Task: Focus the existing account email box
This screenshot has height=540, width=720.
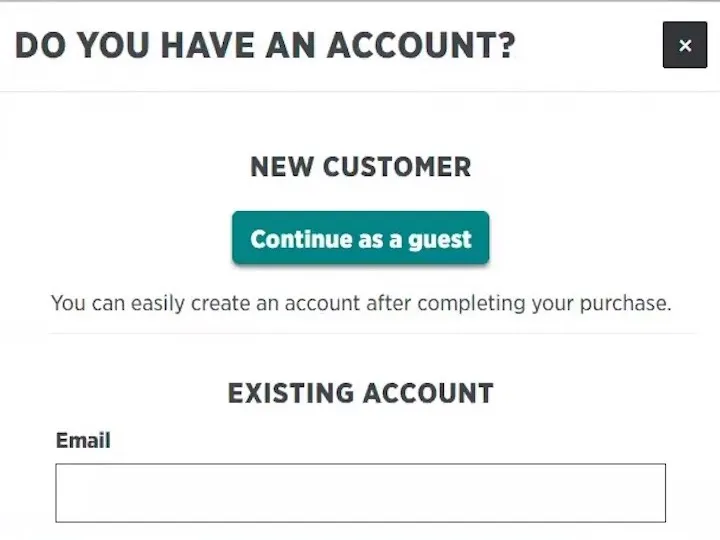Action: pos(360,493)
